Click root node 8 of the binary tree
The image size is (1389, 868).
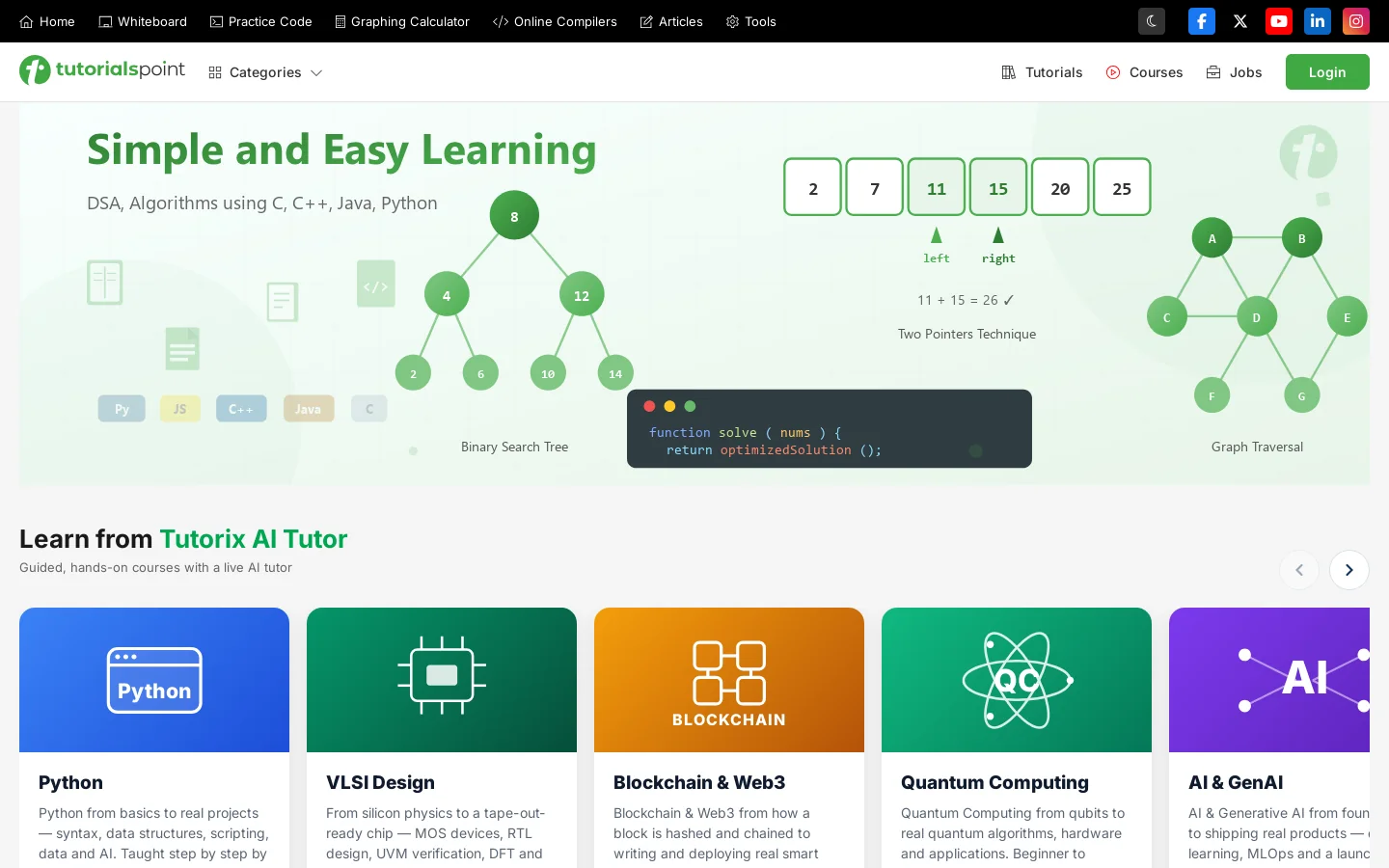(x=514, y=216)
